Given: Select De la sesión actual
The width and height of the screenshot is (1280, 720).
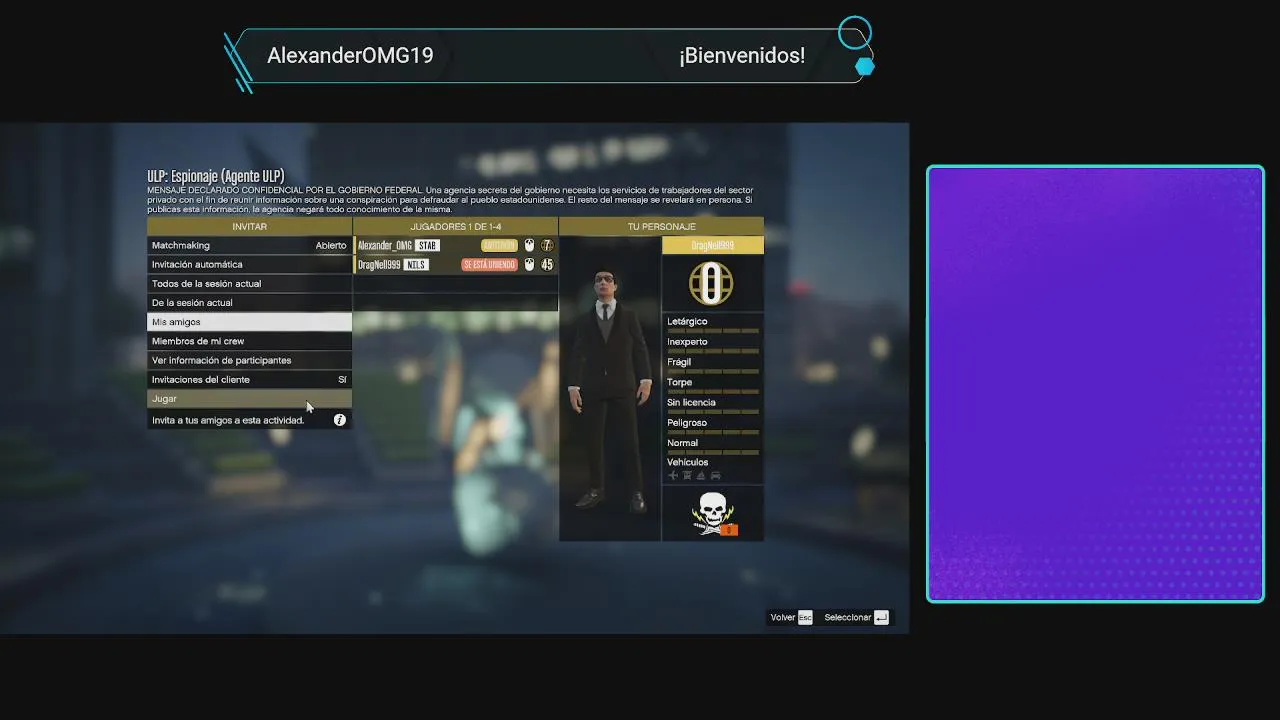Looking at the screenshot, I should [x=249, y=302].
